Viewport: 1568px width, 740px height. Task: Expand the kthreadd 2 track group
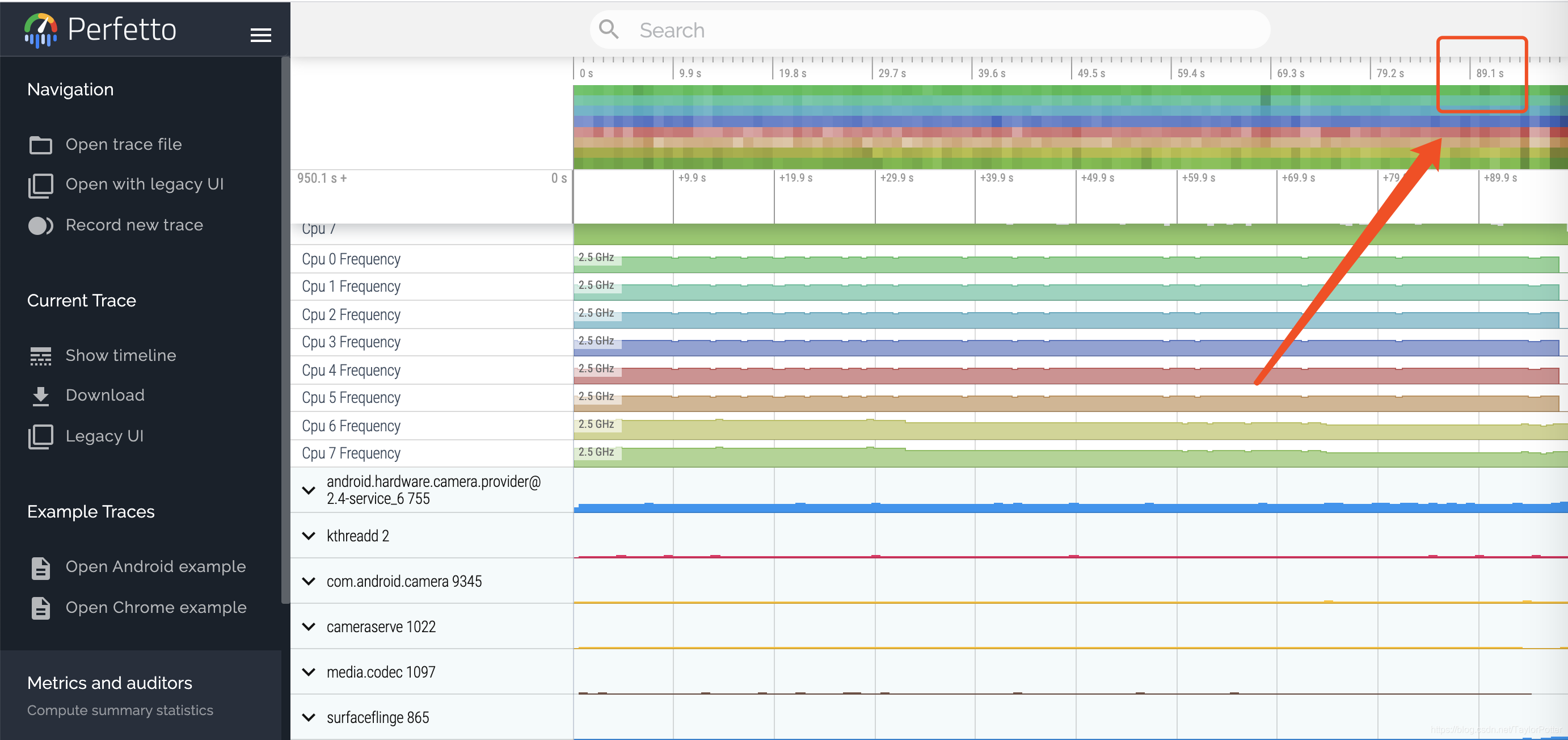pyautogui.click(x=309, y=536)
